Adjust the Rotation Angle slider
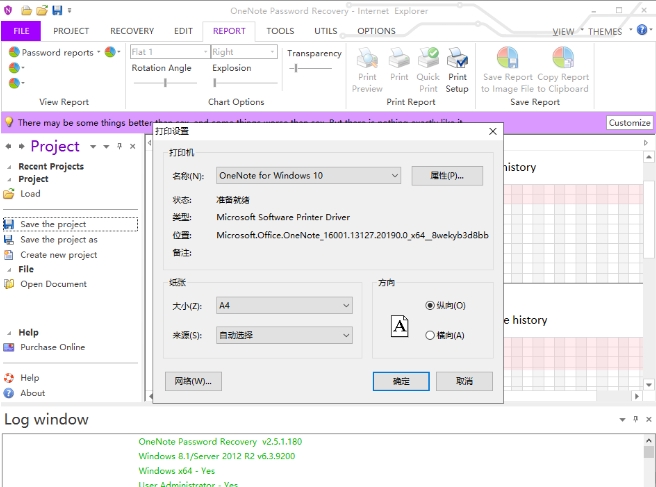This screenshot has height=487, width=656. tap(165, 83)
